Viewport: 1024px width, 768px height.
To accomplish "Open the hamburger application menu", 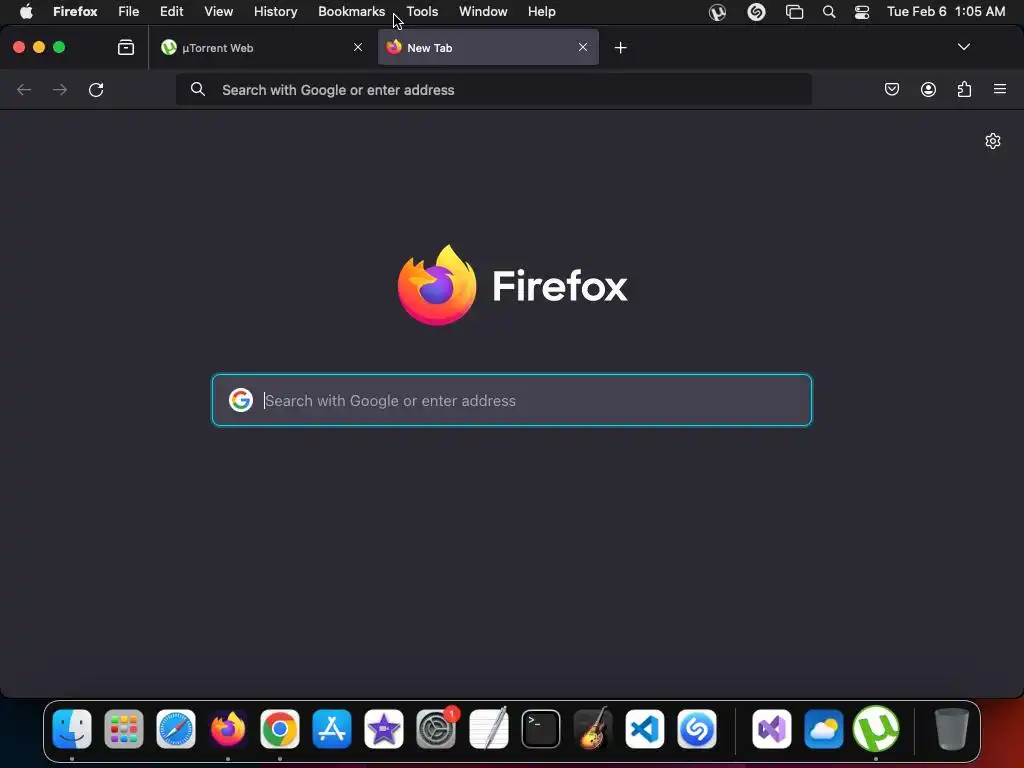I will coord(999,89).
